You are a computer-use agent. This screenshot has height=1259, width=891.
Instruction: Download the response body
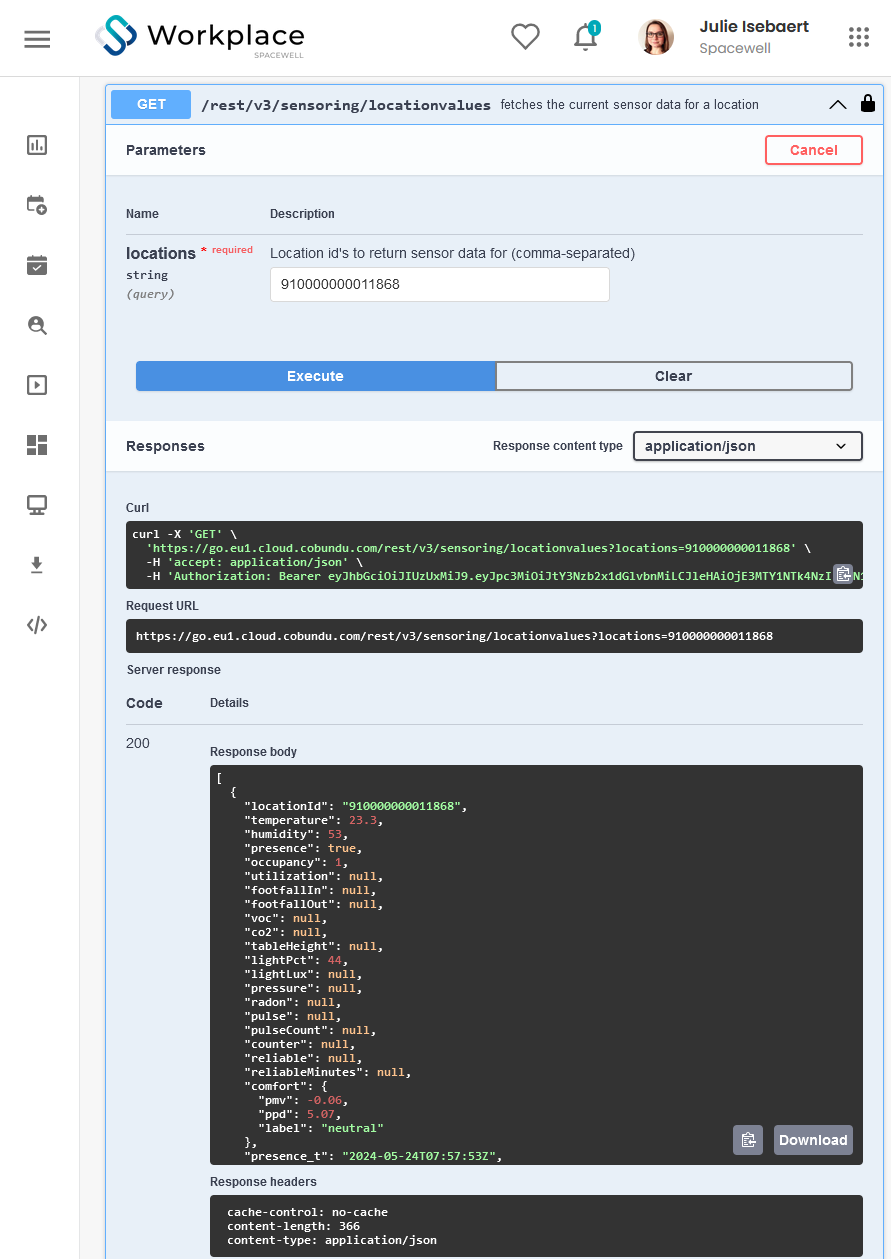tap(813, 1140)
